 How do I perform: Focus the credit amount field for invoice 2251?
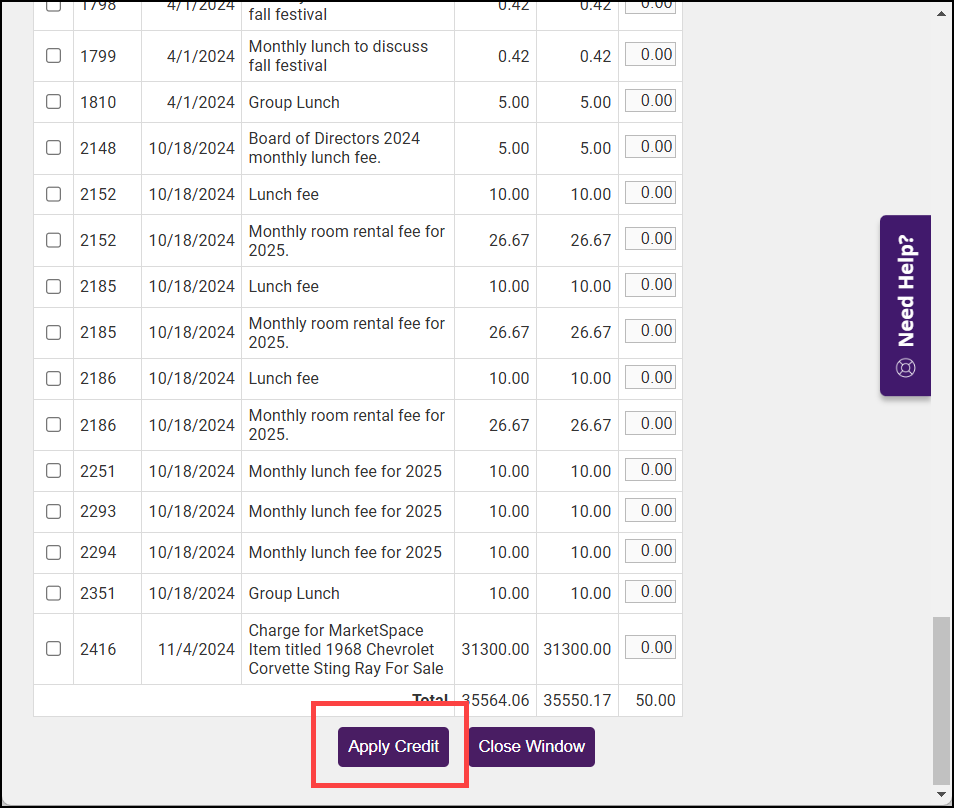(x=650, y=470)
